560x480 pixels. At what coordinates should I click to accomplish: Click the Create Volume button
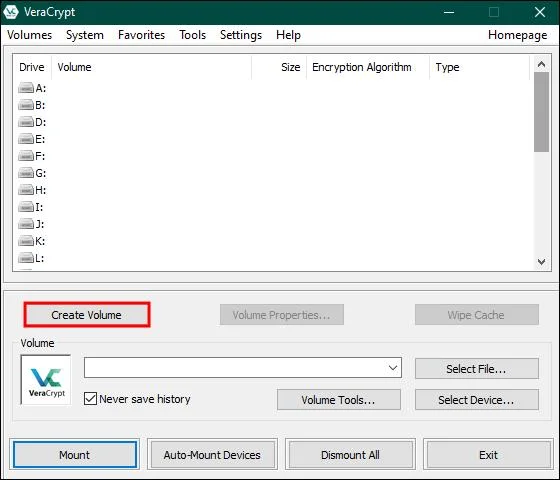coord(87,315)
